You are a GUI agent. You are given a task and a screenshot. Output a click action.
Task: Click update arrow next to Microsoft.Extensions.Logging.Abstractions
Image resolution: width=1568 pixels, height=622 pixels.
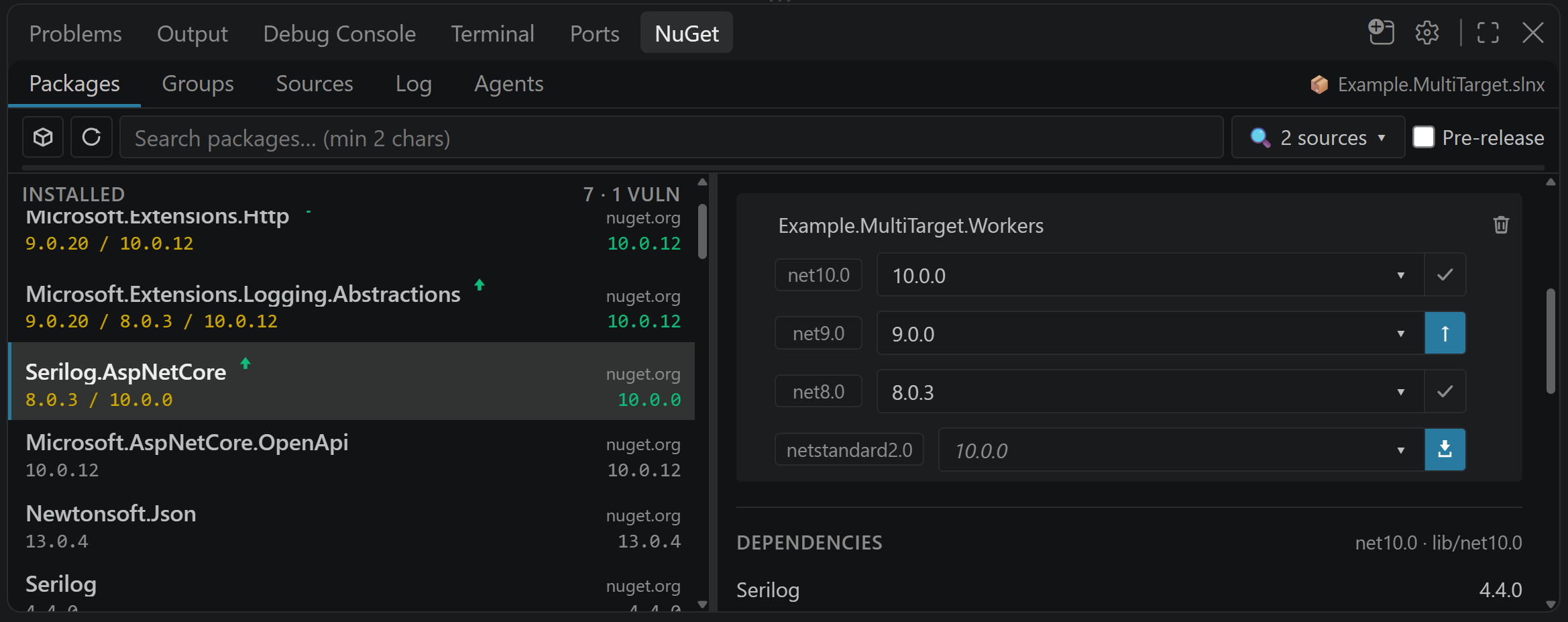[480, 285]
